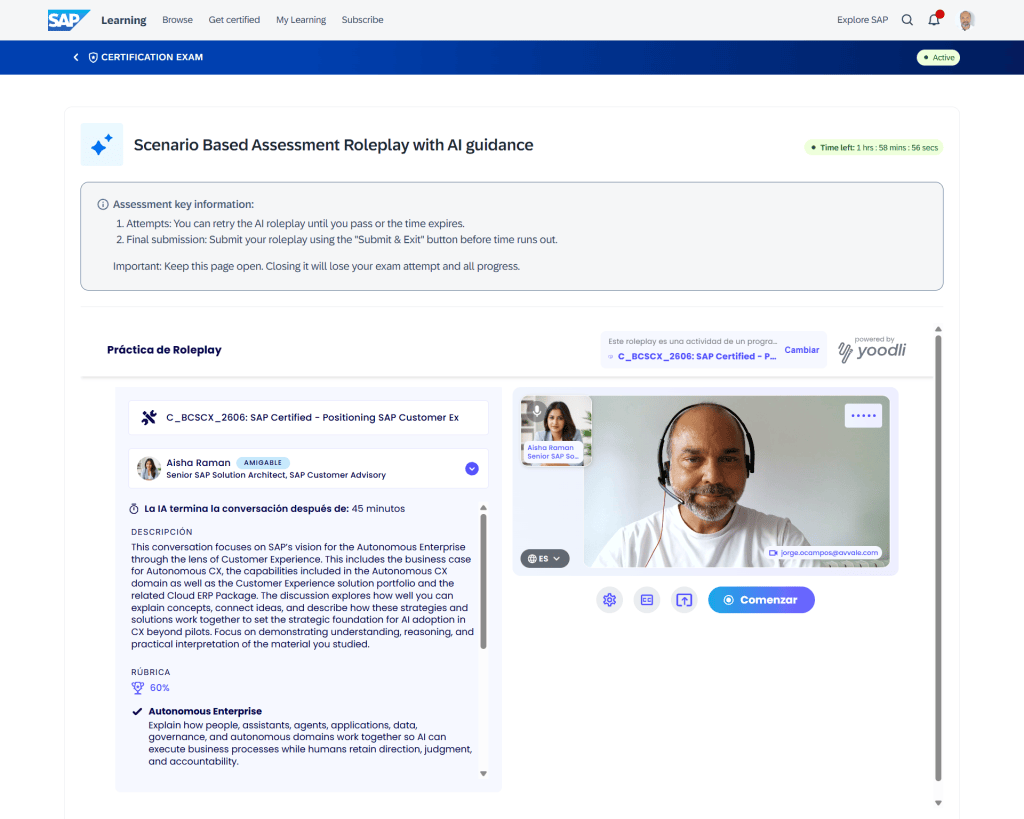Click the roleplay frame's scroll-down arrow

pyautogui.click(x=938, y=803)
